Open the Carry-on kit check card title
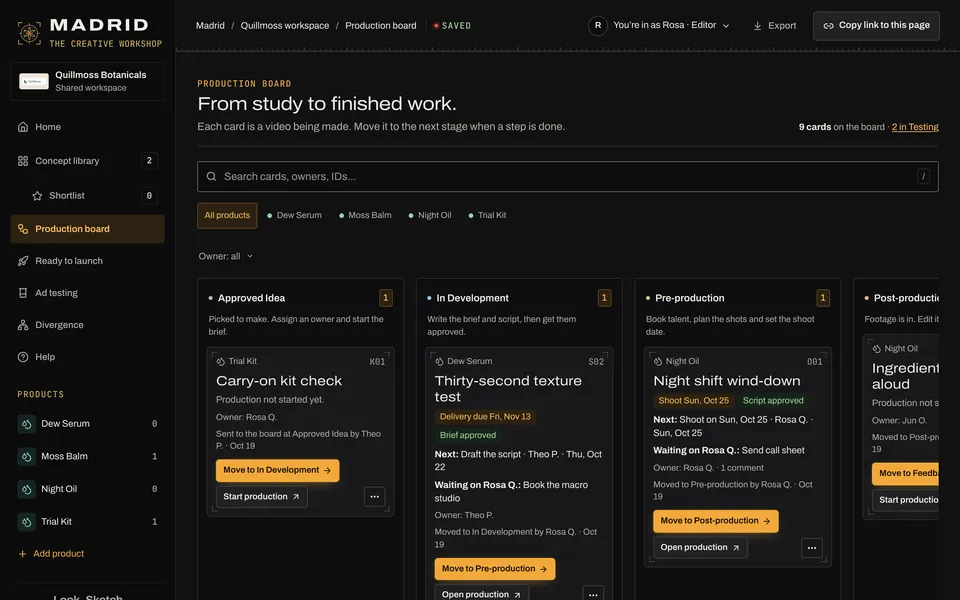Screen dimensions: 960x600 (x=279, y=381)
